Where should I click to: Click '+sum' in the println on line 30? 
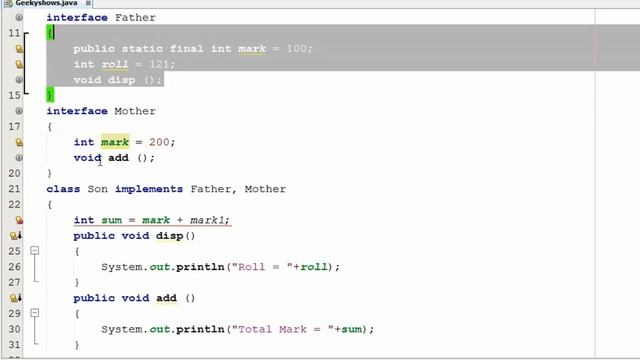click(348, 329)
